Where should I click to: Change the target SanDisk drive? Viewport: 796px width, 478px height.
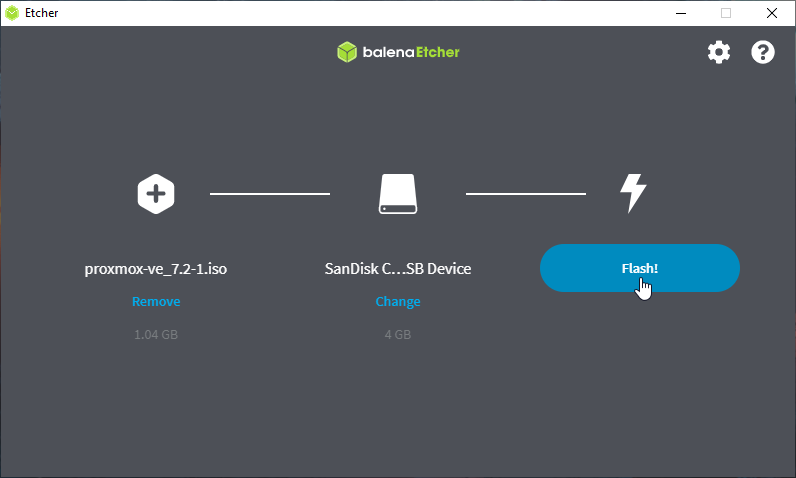pyautogui.click(x=398, y=301)
